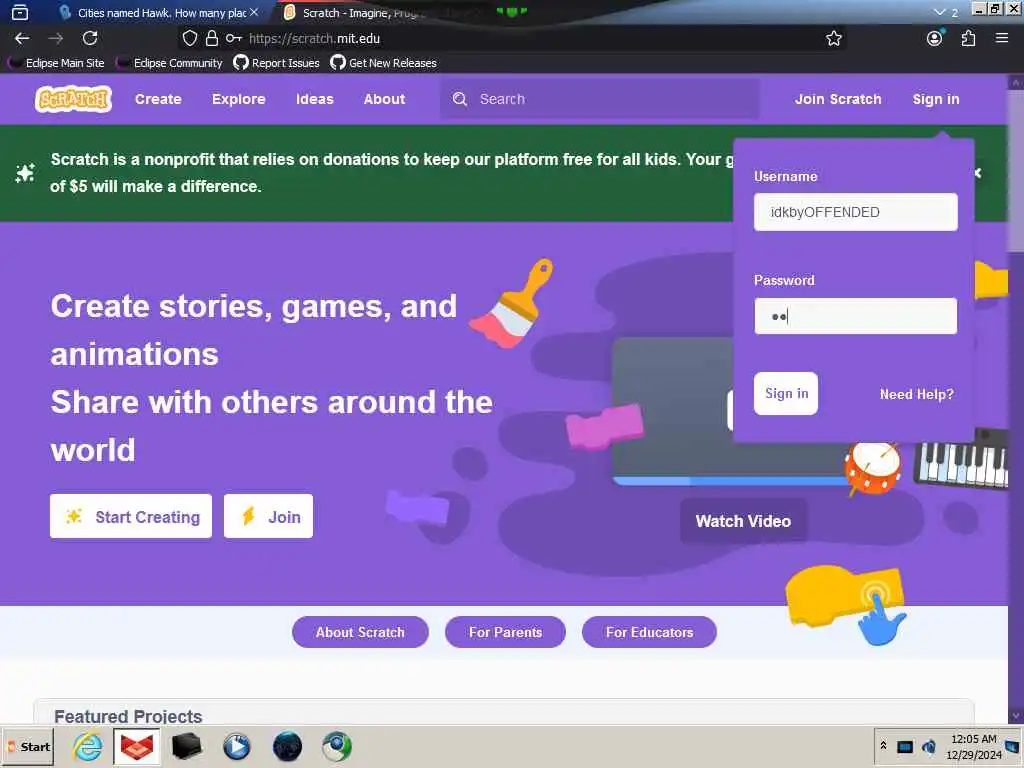The height and width of the screenshot is (768, 1024).
Task: Open the Eclipse Community bookmark
Action: click(170, 63)
